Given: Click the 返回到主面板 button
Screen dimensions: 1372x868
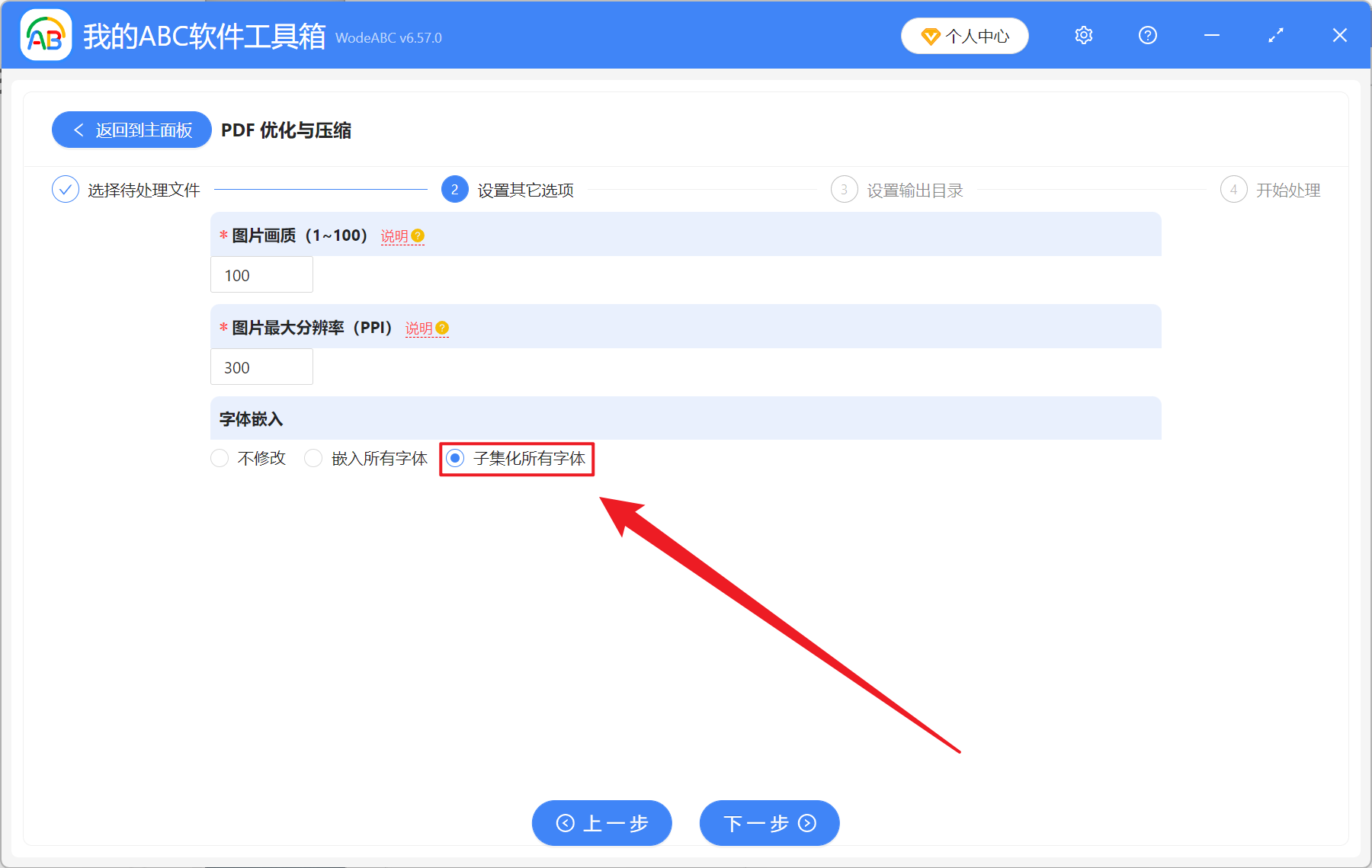Looking at the screenshot, I should pos(131,130).
